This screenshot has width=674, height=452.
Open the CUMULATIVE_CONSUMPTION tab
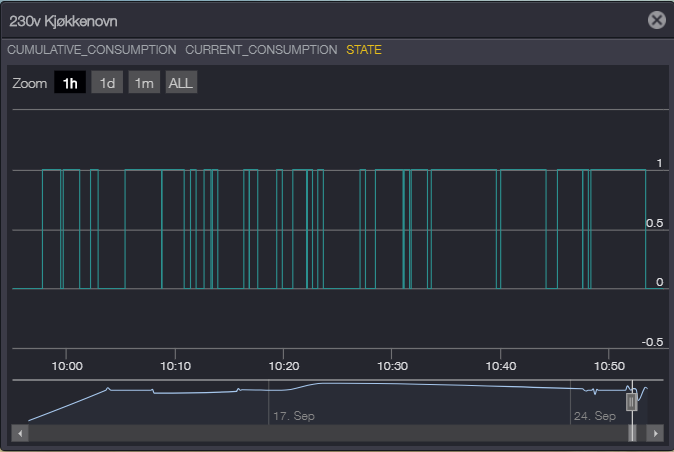coord(92,50)
